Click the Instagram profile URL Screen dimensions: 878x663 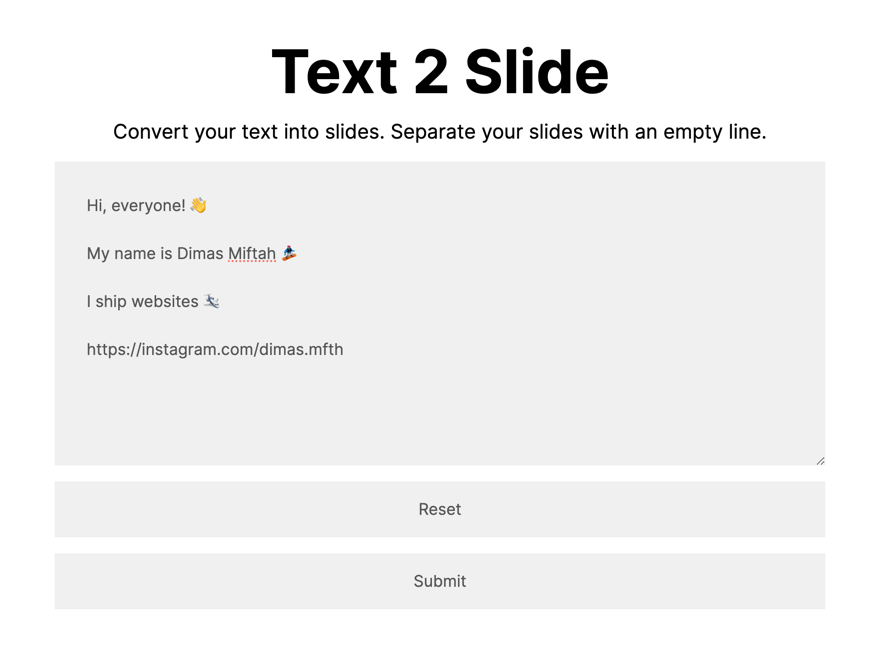(214, 349)
